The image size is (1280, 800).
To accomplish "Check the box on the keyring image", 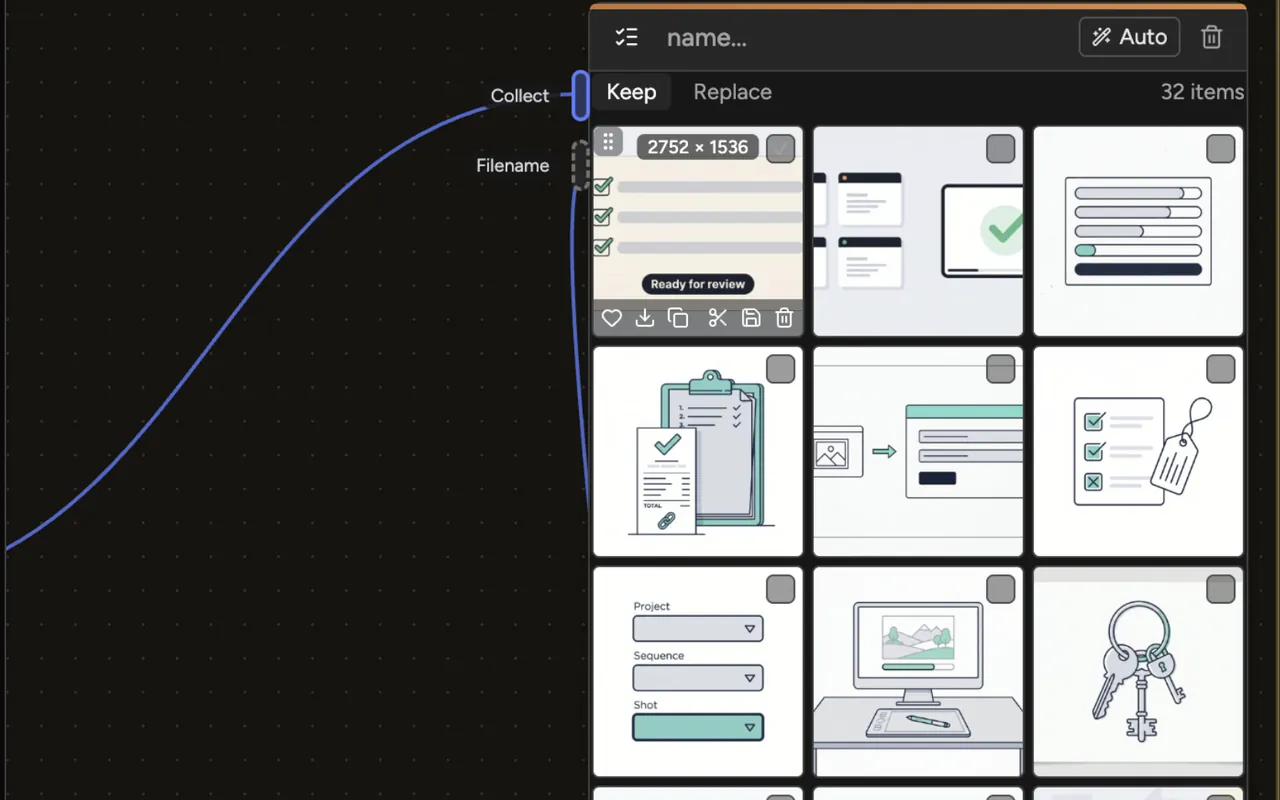I will tap(1221, 589).
